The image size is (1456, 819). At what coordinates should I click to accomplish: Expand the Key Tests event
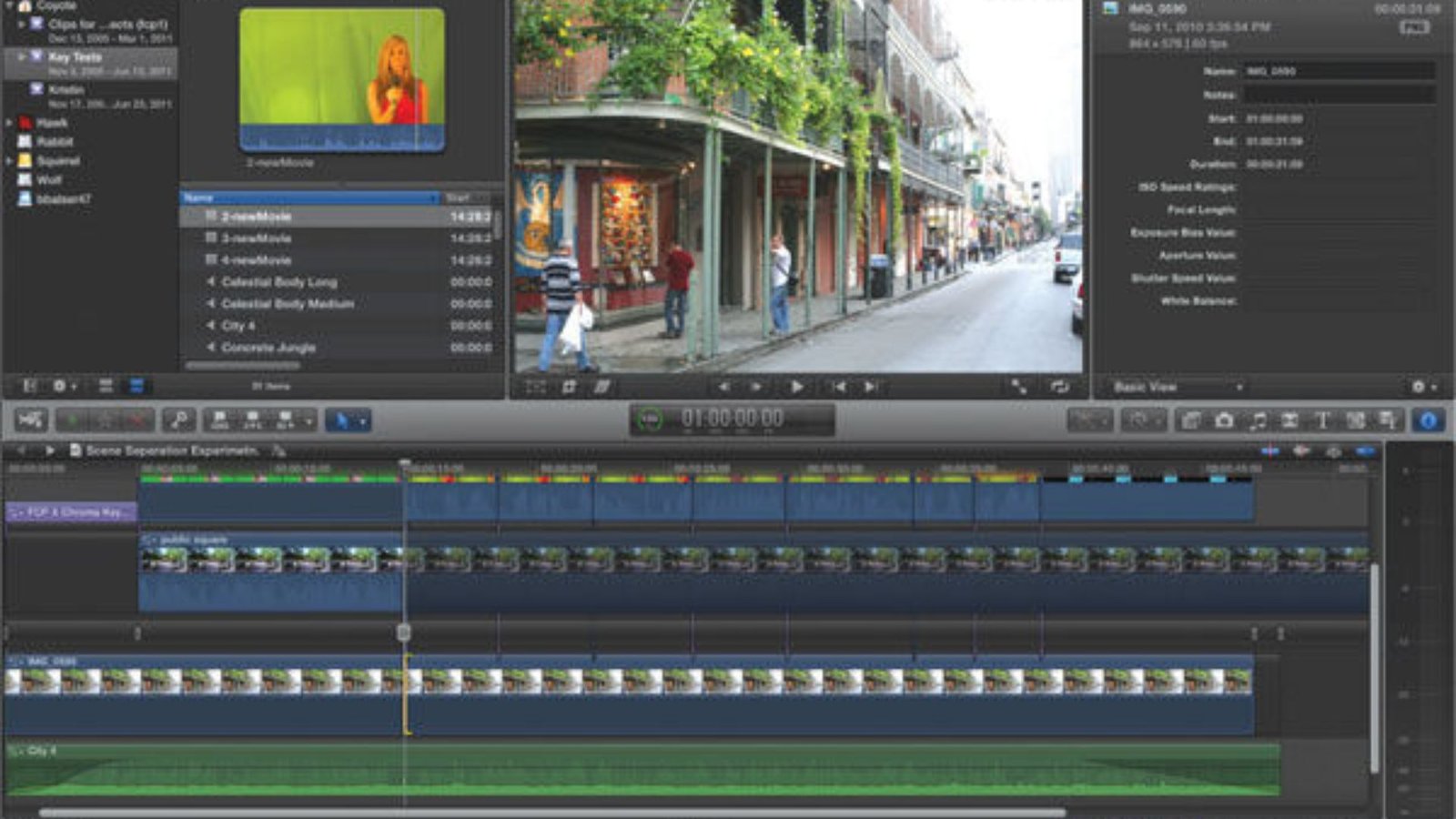click(x=22, y=56)
